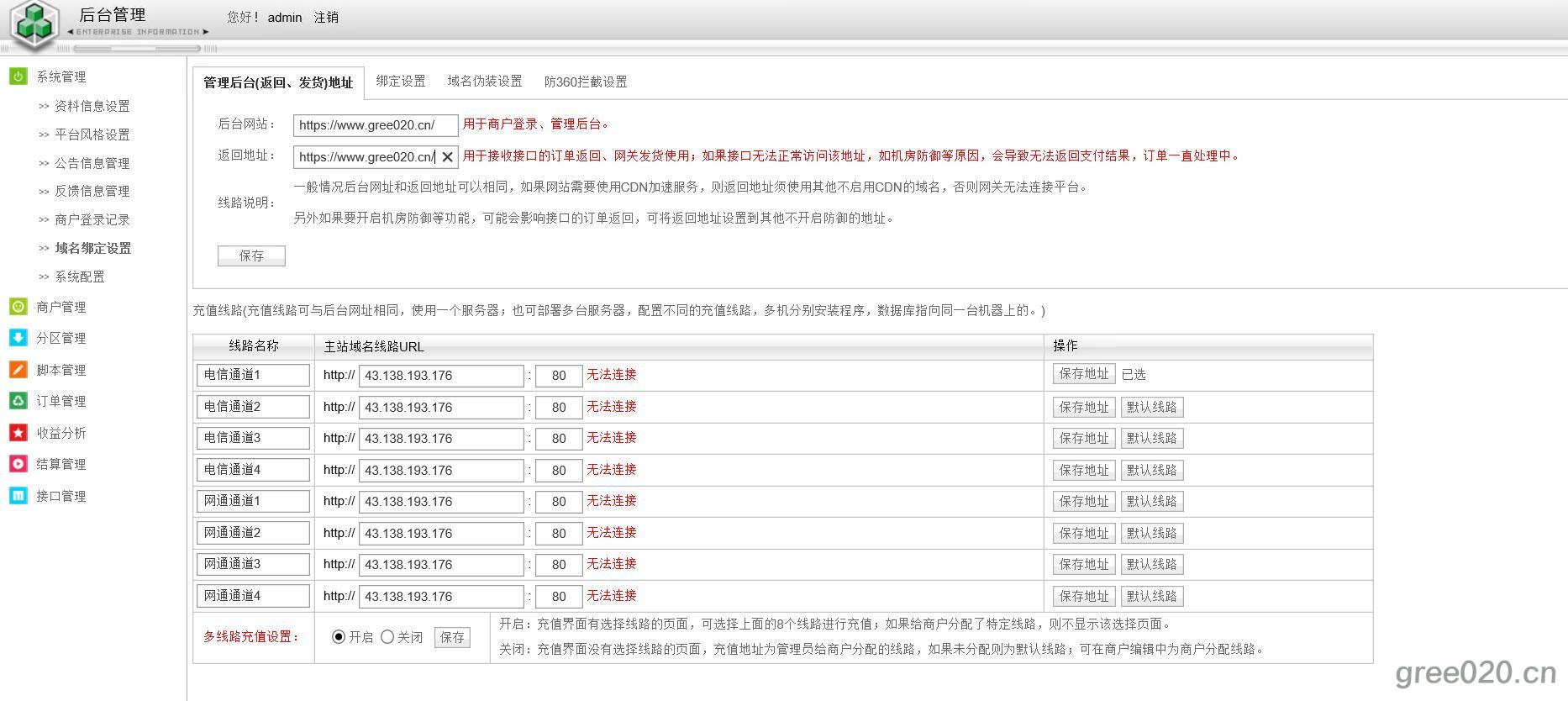Click 默认线路 for 电信通道2
Image resolution: width=1568 pixels, height=701 pixels.
(1151, 408)
